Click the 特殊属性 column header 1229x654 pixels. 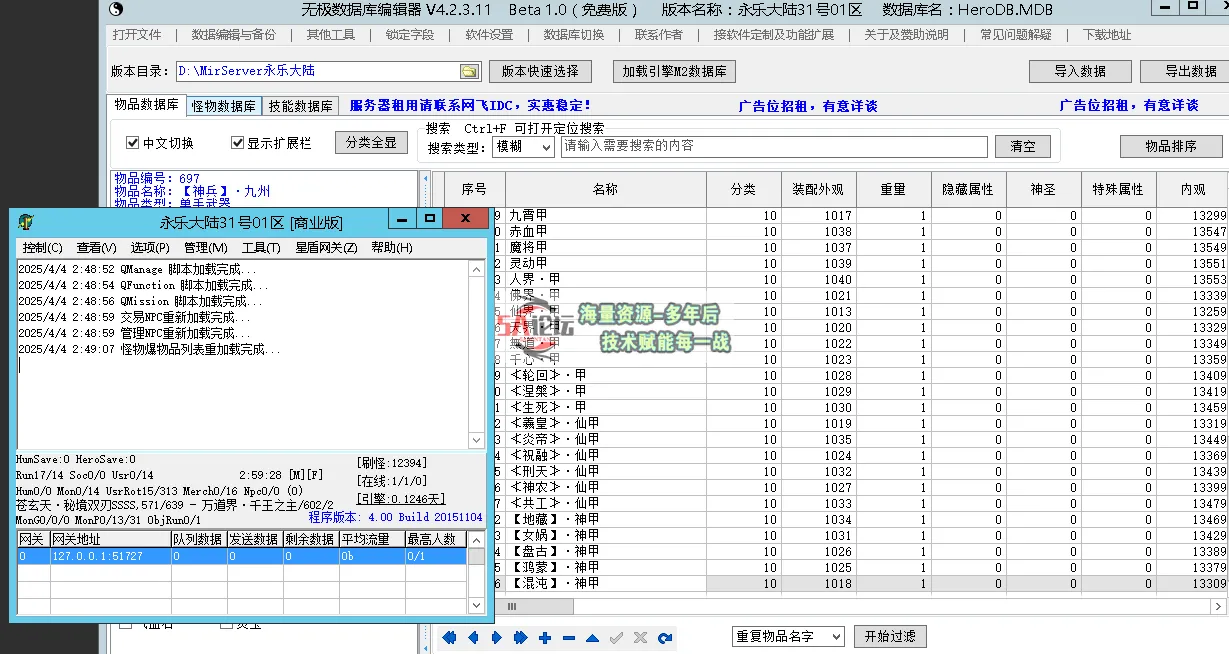1118,190
